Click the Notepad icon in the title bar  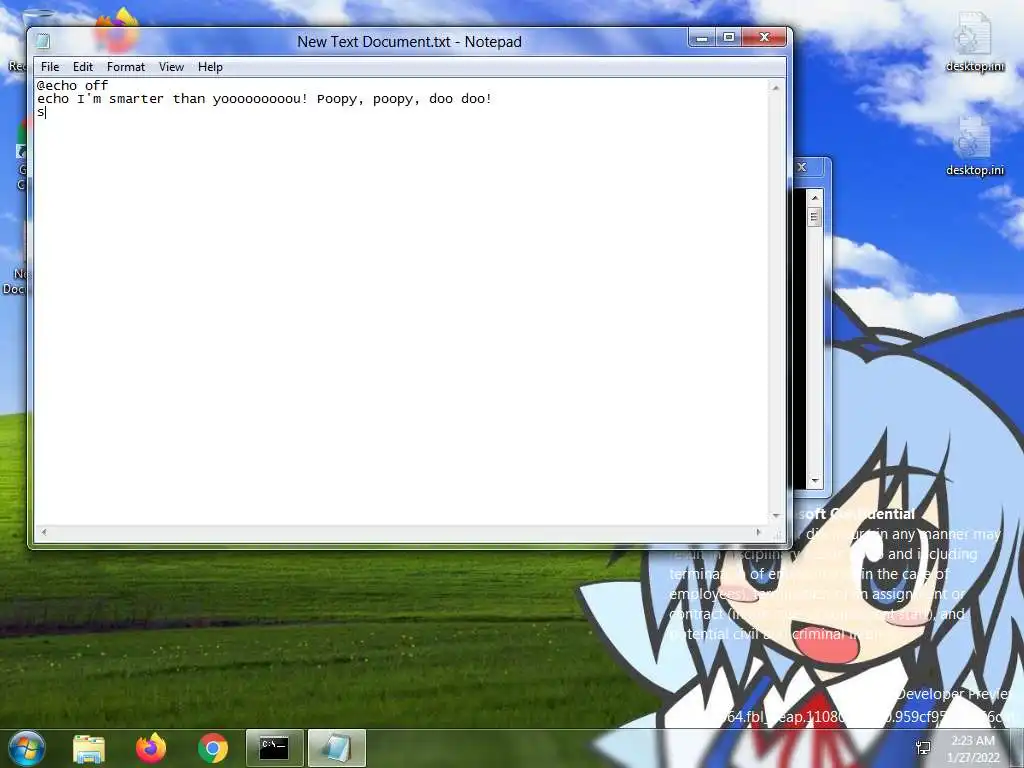coord(43,41)
